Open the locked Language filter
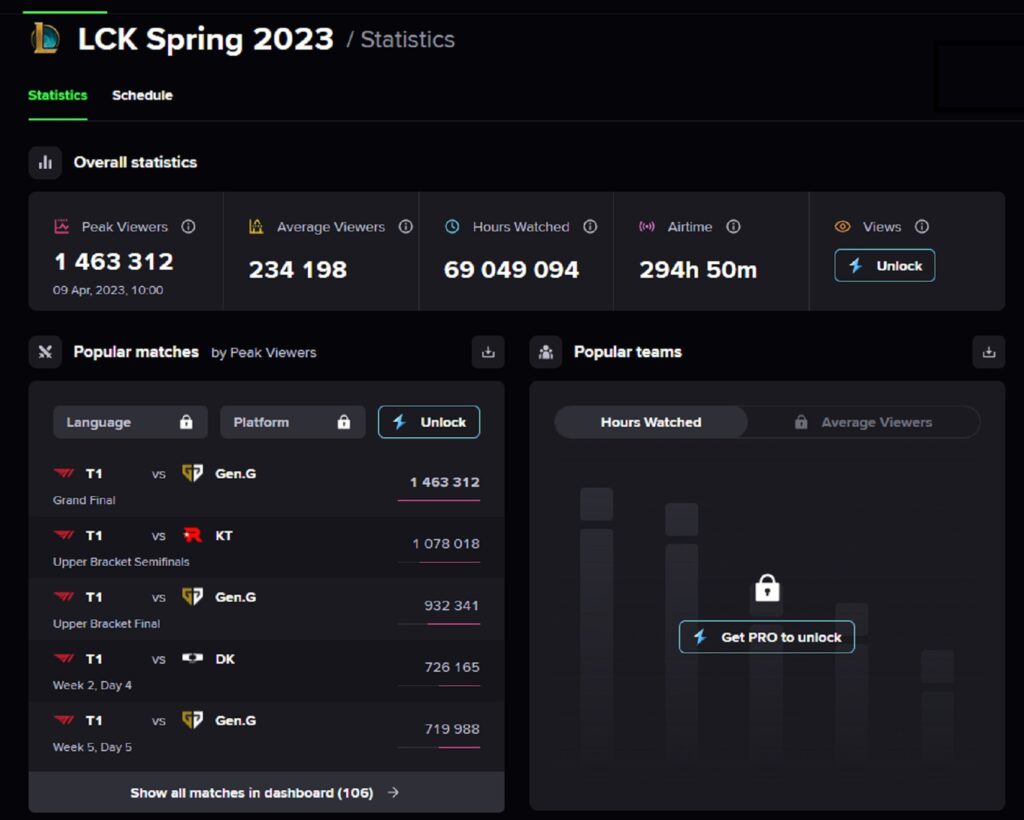Viewport: 1024px width, 820px height. click(131, 422)
